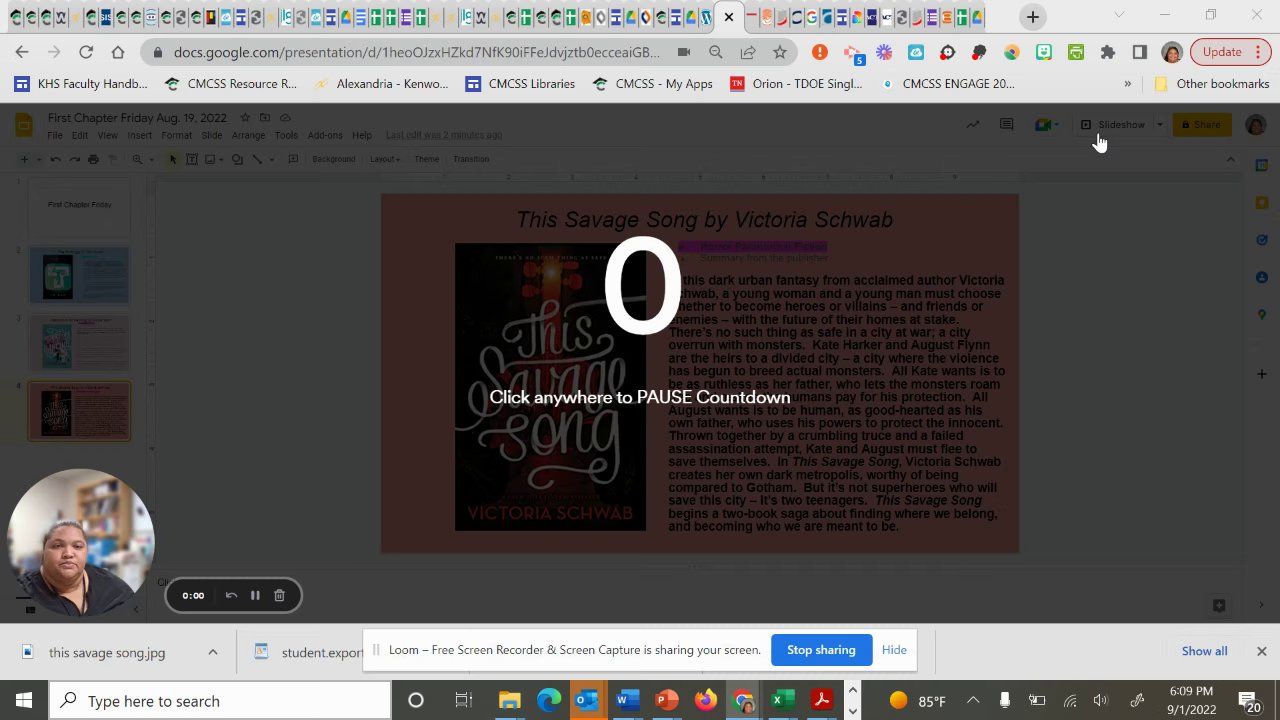Click the Transition toolbar button

coord(471,159)
